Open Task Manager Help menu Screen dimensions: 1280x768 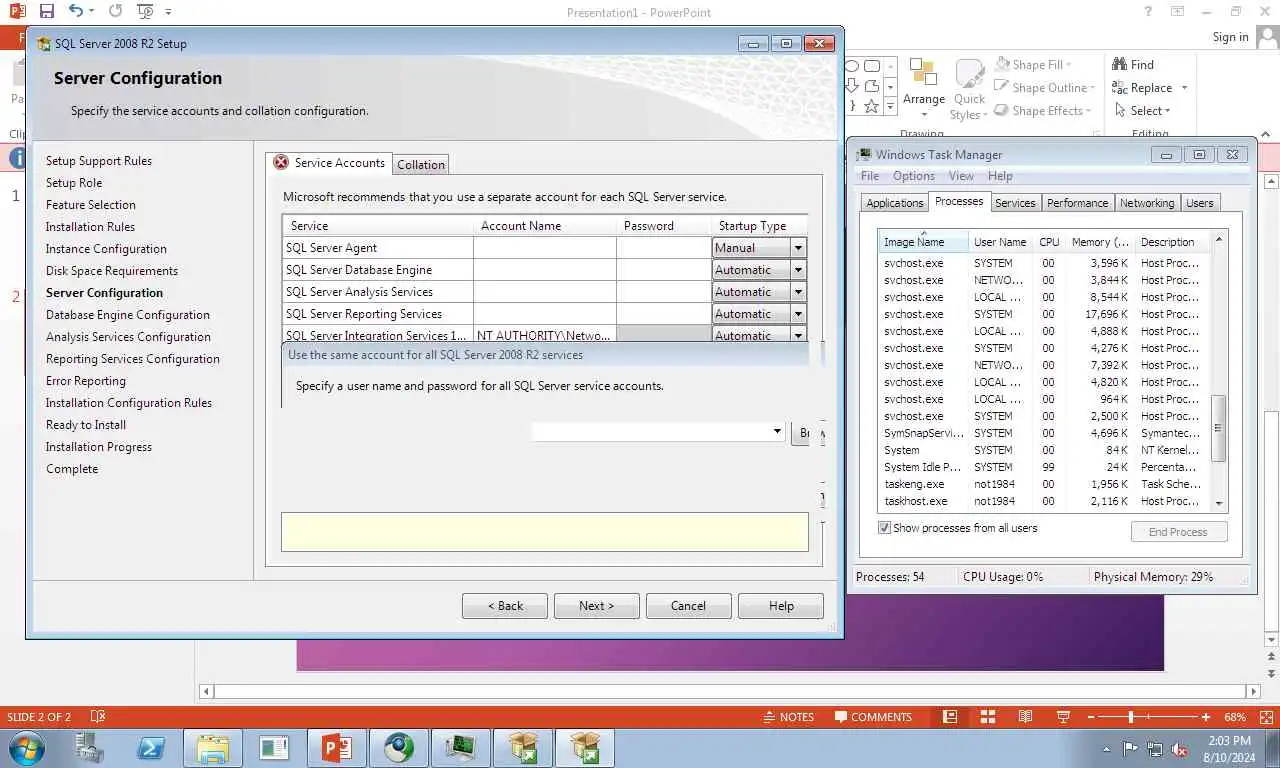[1000, 176]
